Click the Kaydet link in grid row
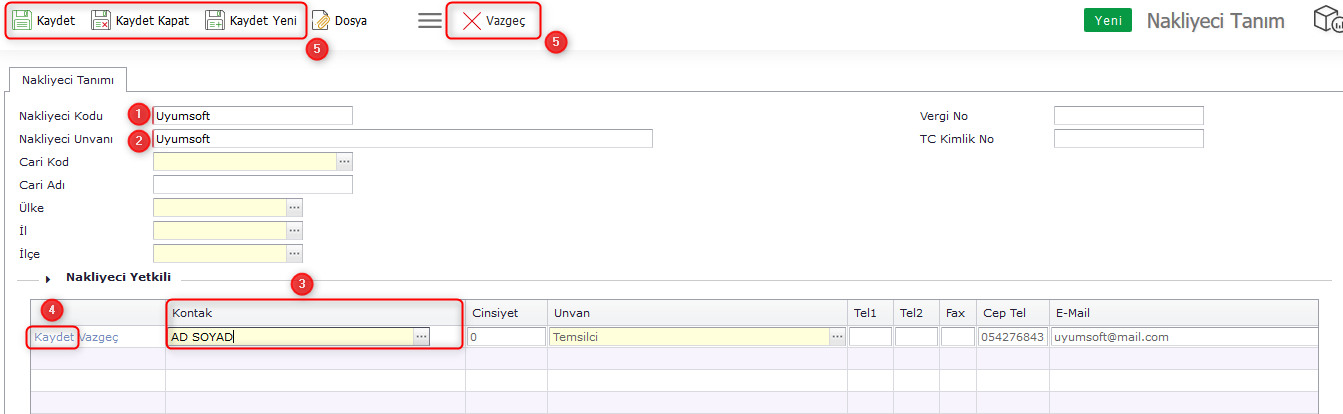Screen dimensions: 1343x414 pos(54,337)
